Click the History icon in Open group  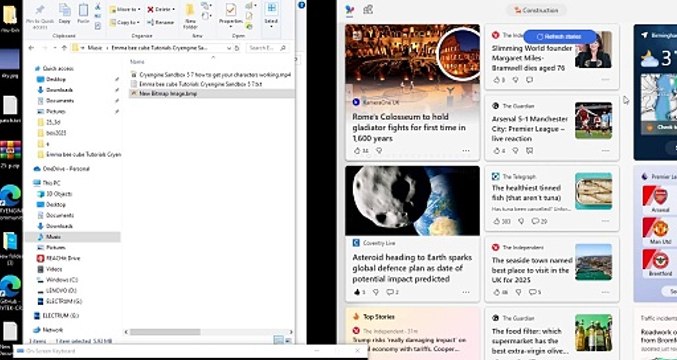tap(249, 26)
